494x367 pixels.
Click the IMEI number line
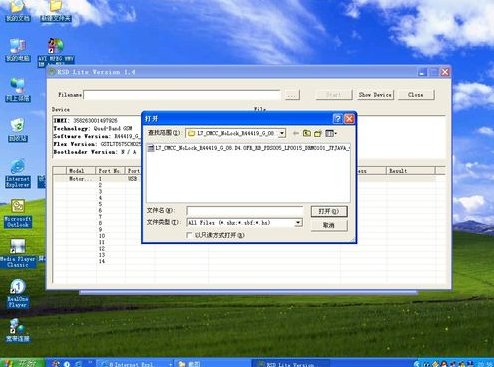point(86,121)
